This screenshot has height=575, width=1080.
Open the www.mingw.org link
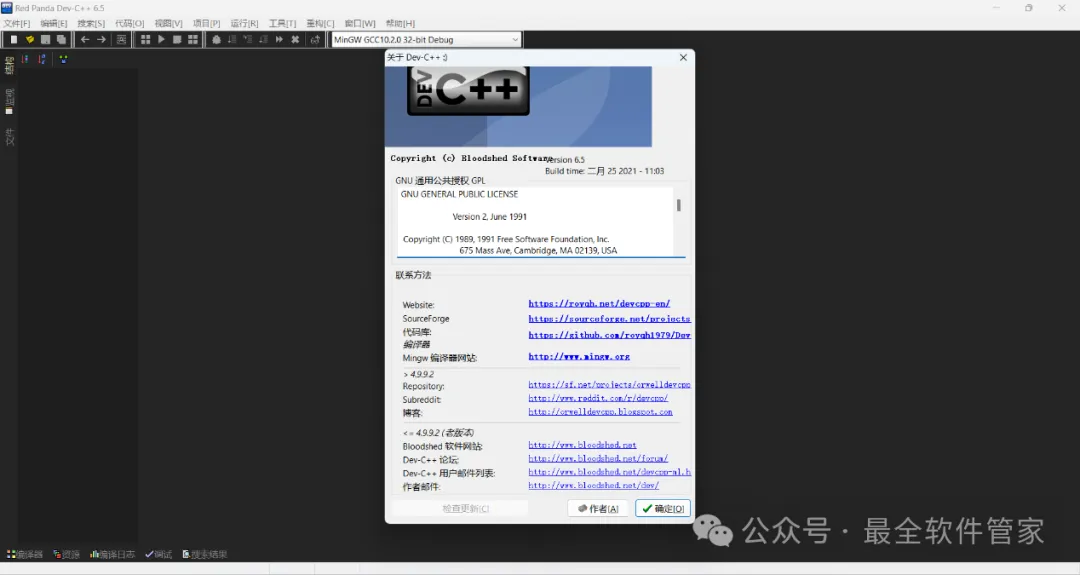point(579,357)
